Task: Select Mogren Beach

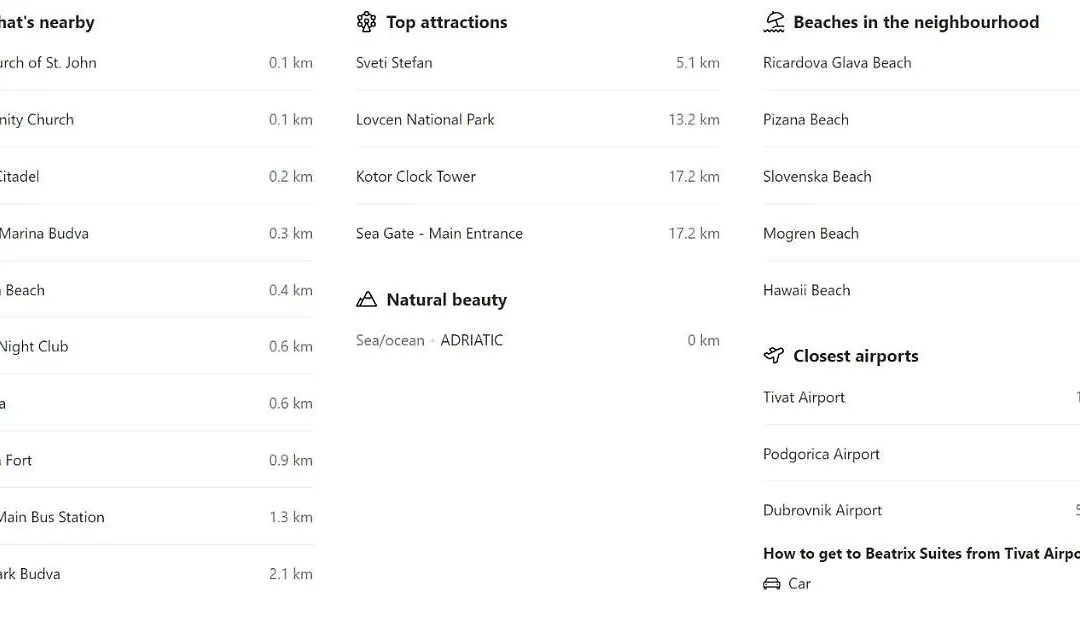Action: pyautogui.click(x=811, y=234)
